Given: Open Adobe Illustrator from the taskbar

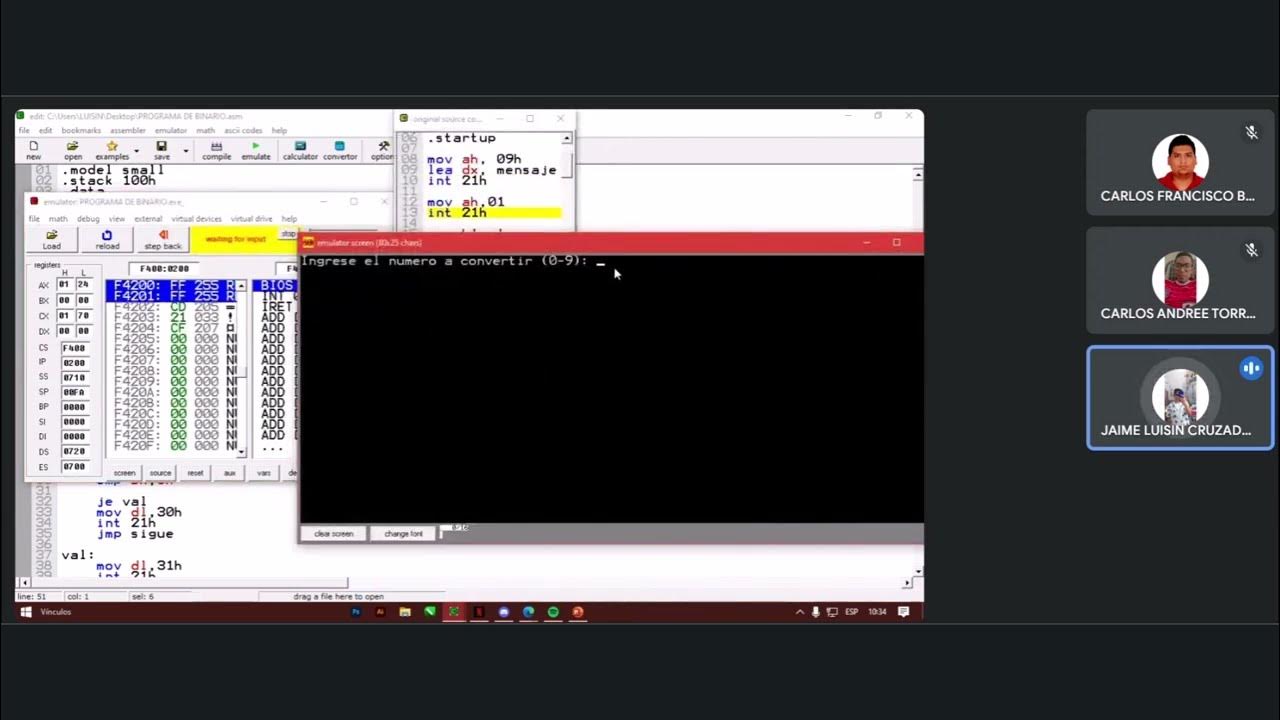Looking at the screenshot, I should tap(380, 612).
